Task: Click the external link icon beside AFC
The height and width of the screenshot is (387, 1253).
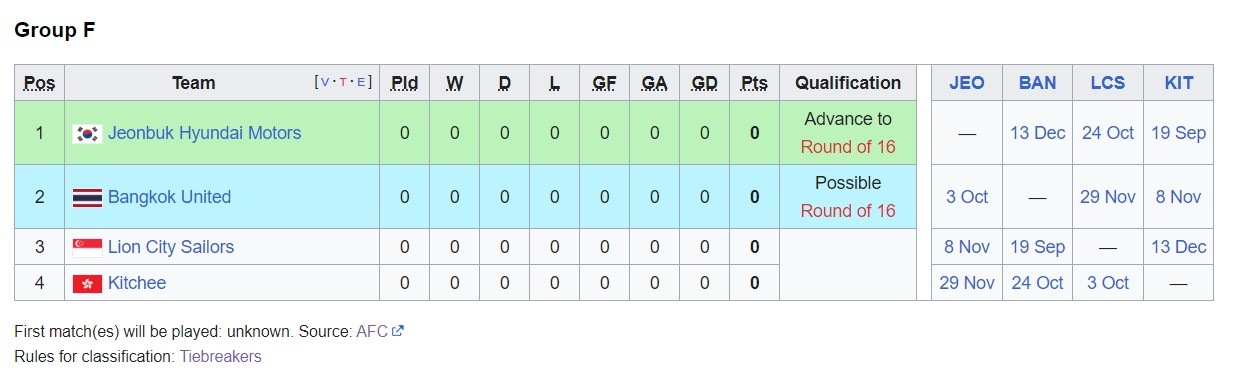Action: 398,331
